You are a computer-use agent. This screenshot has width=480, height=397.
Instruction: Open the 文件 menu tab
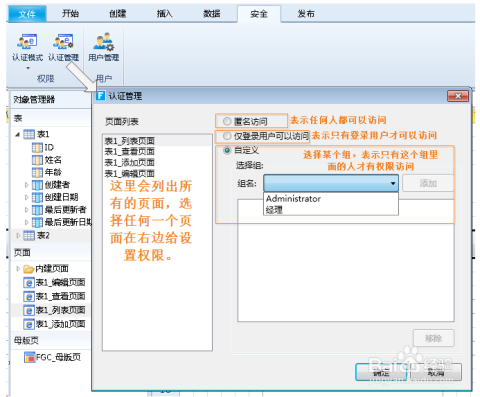coord(27,14)
